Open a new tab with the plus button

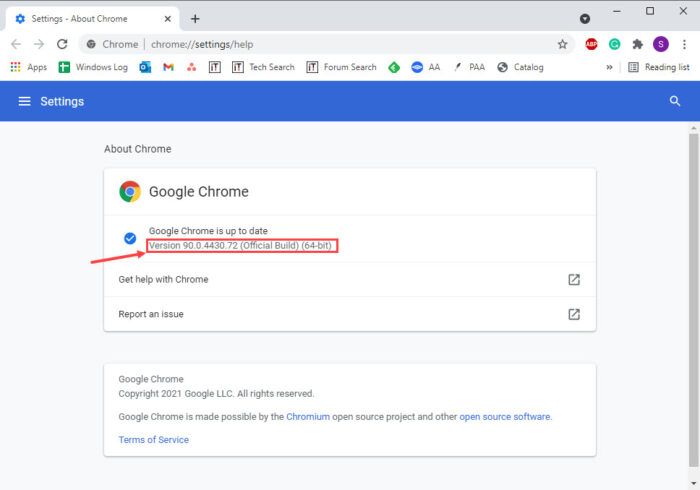195,19
